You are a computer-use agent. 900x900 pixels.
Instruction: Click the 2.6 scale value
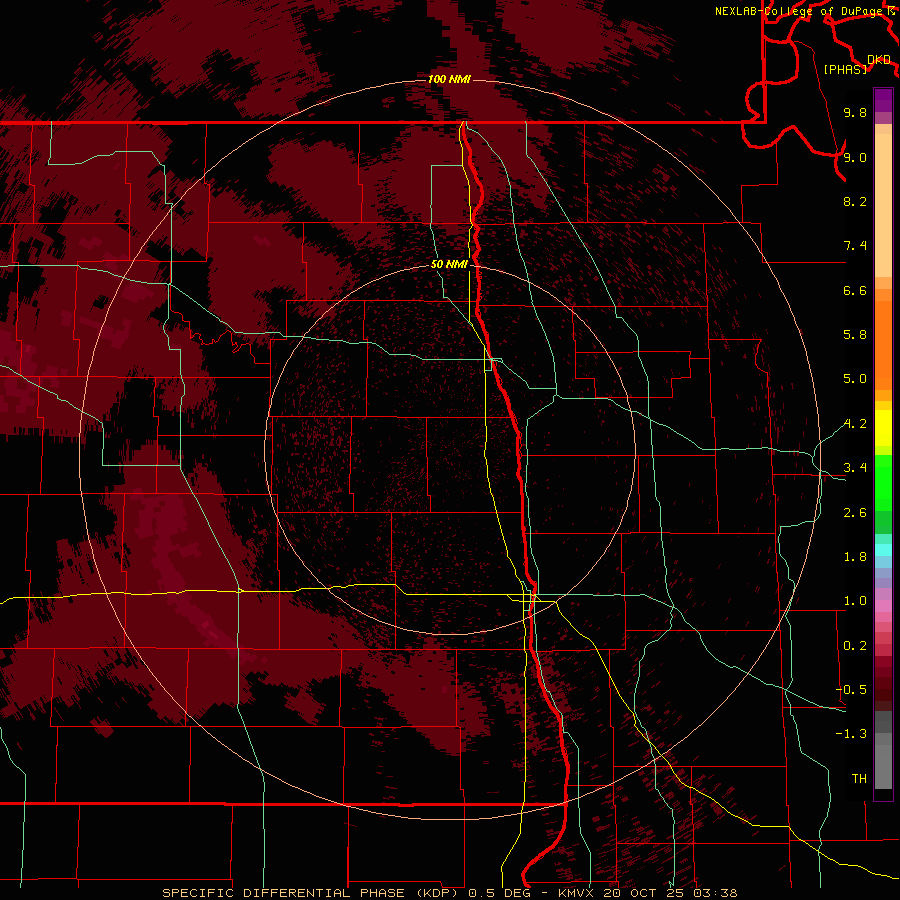point(855,513)
